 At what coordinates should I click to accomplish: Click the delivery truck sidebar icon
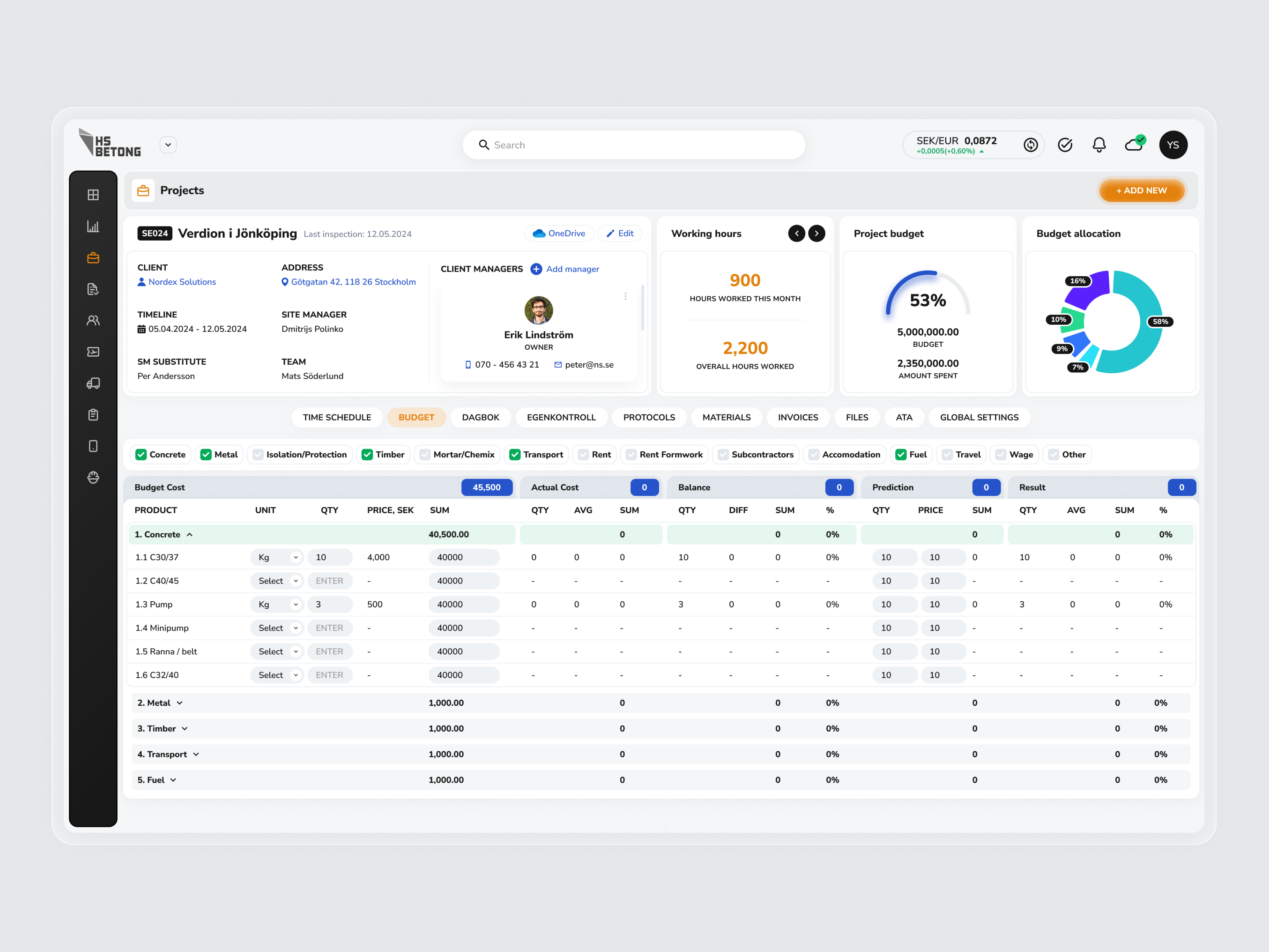93,383
